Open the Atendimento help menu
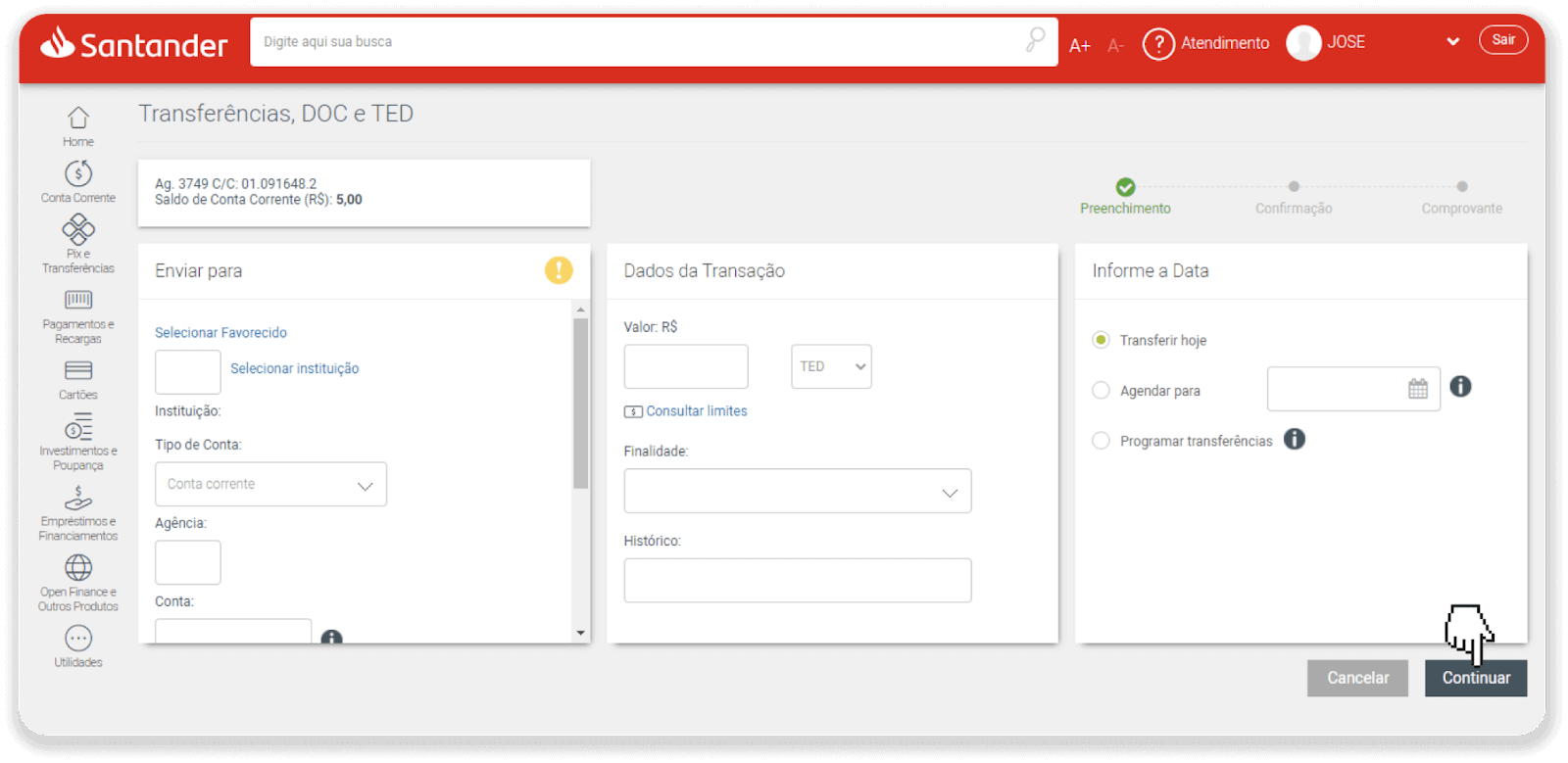This screenshot has width=1568, height=763. click(x=1206, y=43)
